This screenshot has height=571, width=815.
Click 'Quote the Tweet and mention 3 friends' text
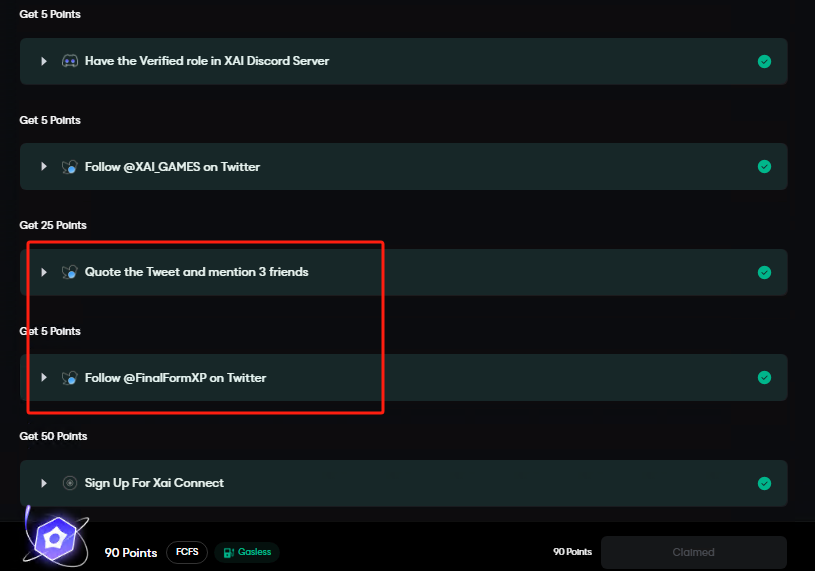[x=196, y=272]
